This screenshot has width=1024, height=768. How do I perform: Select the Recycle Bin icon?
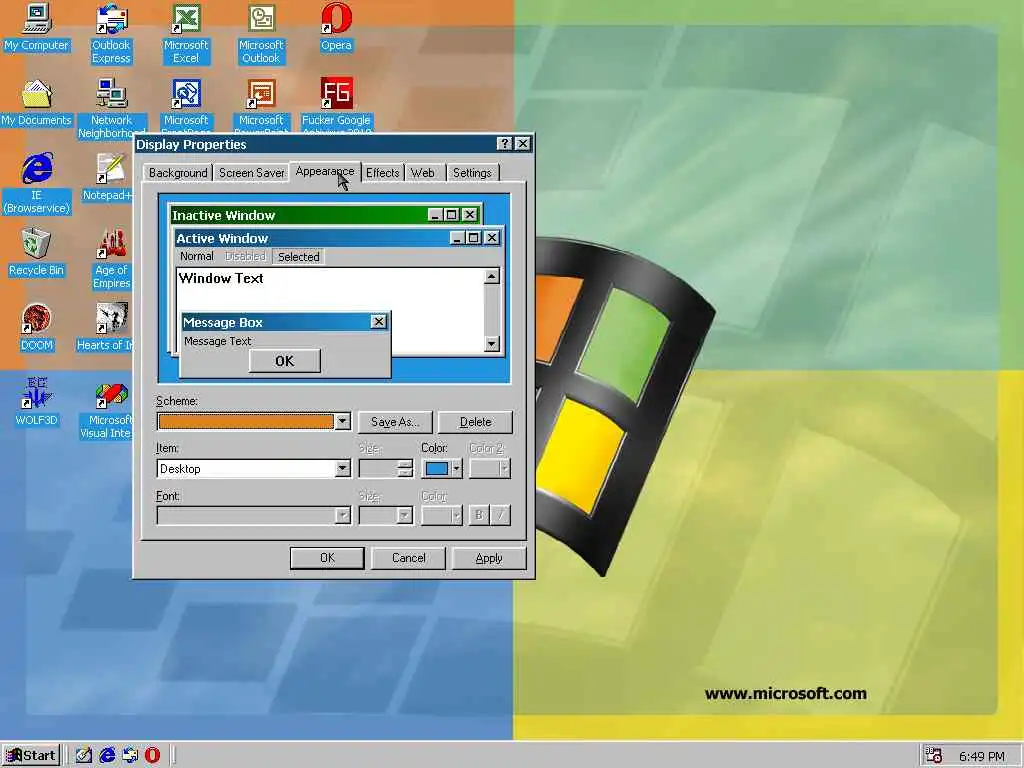click(37, 253)
